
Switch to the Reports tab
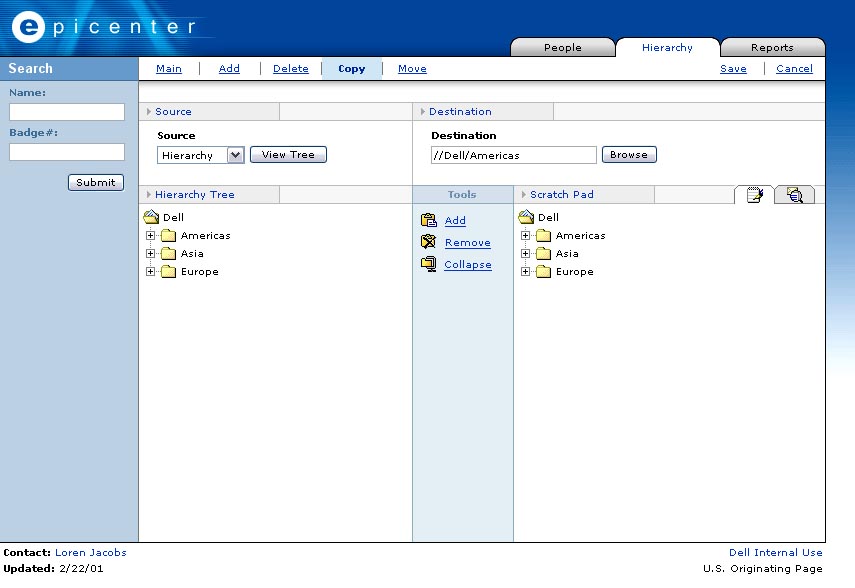click(x=772, y=47)
